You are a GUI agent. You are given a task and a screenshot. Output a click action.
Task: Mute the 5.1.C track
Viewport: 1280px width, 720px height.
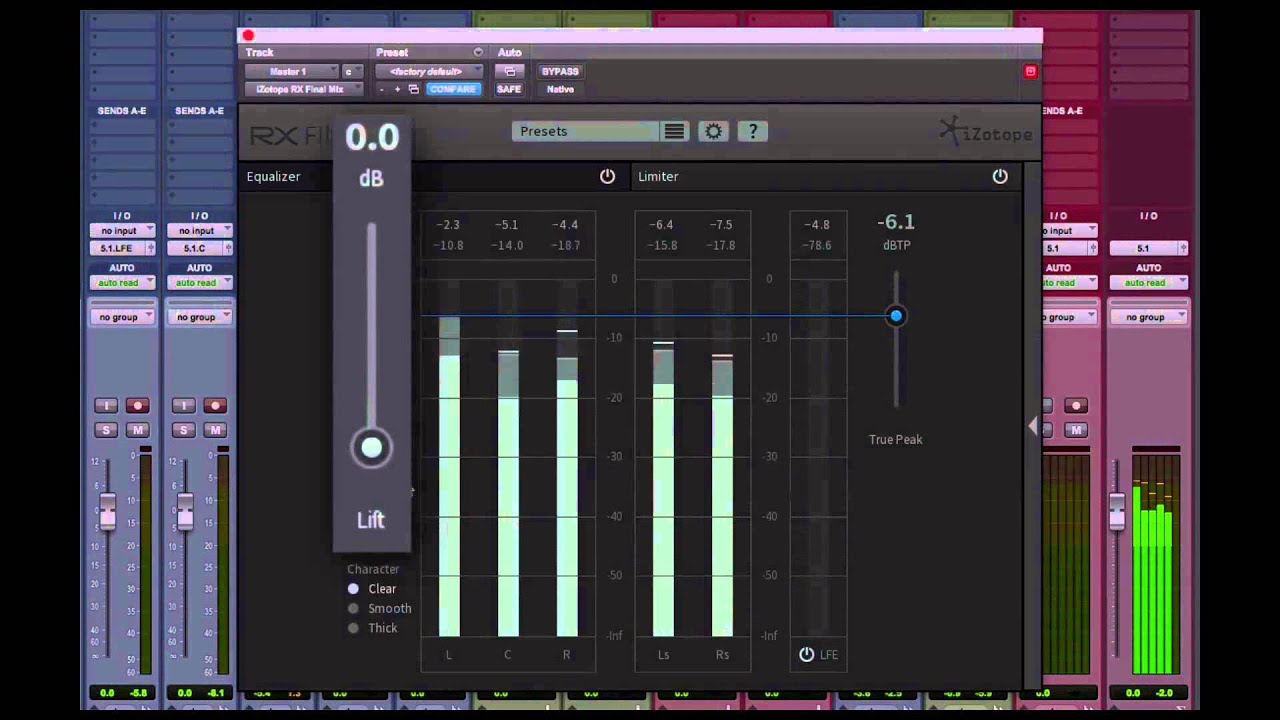tap(215, 430)
